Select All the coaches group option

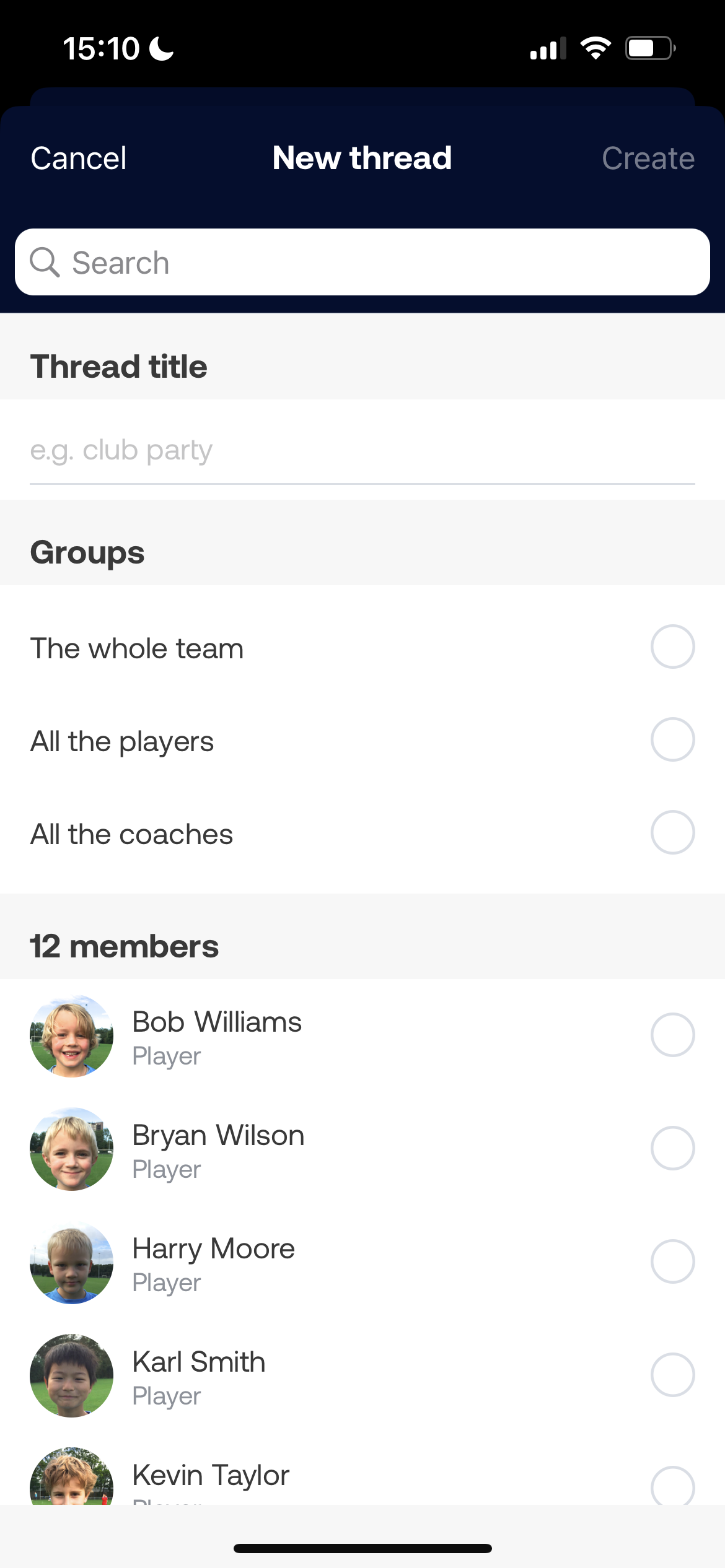(672, 832)
